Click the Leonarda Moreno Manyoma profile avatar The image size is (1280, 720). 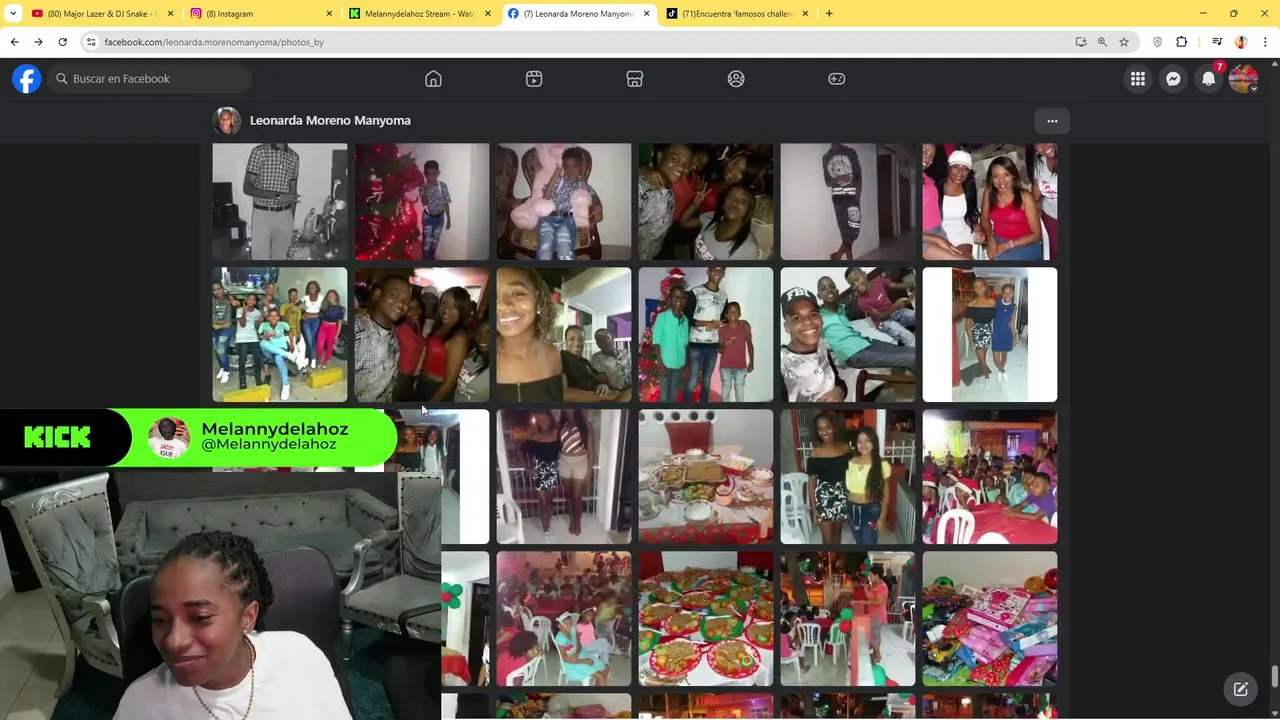pos(227,121)
